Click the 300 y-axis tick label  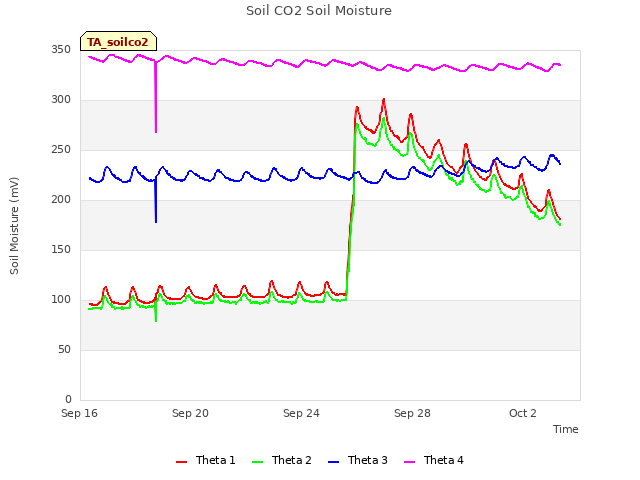pyautogui.click(x=61, y=100)
